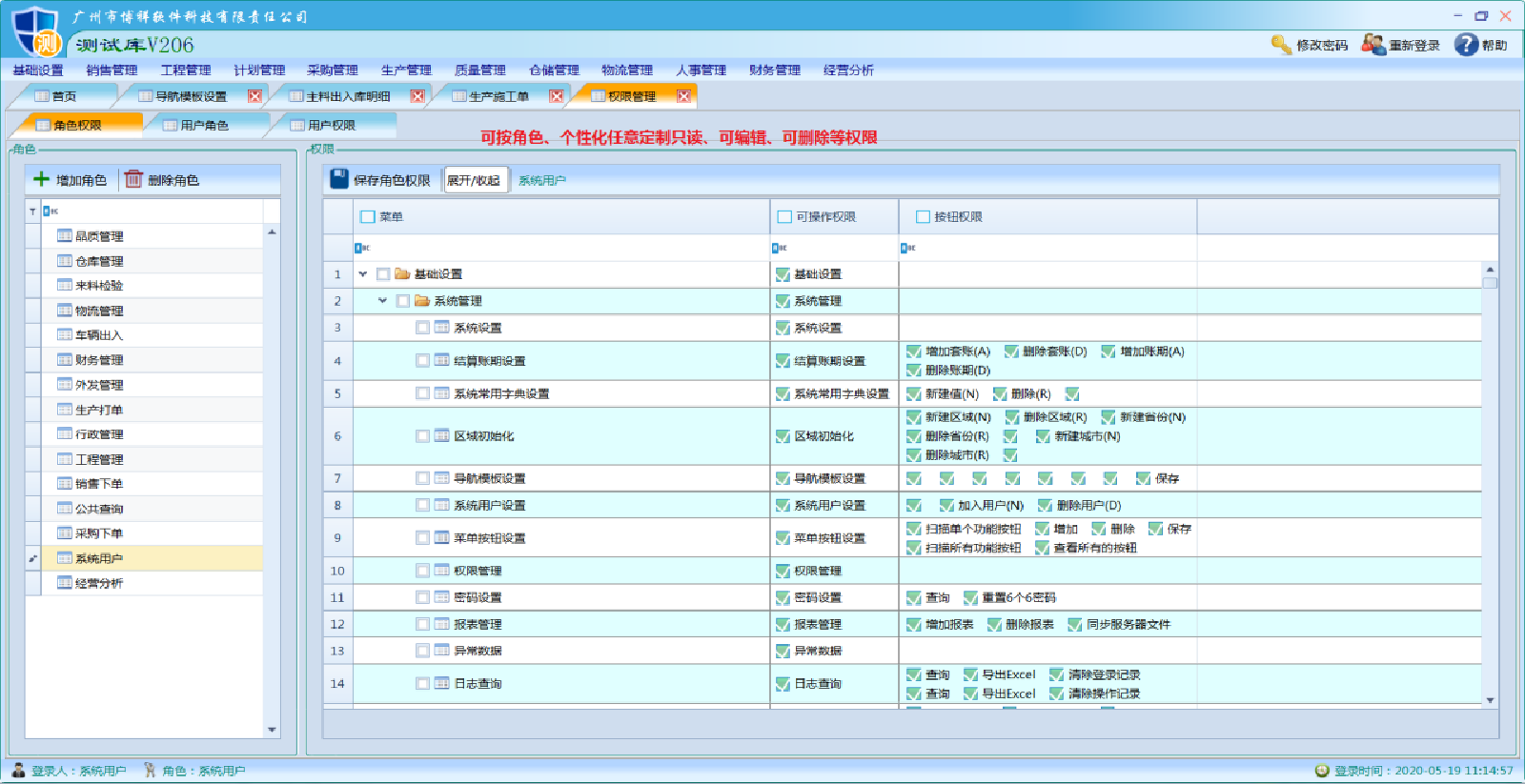The image size is (1525, 784).
Task: Click the trash can 删除角色 icon
Action: click(133, 179)
